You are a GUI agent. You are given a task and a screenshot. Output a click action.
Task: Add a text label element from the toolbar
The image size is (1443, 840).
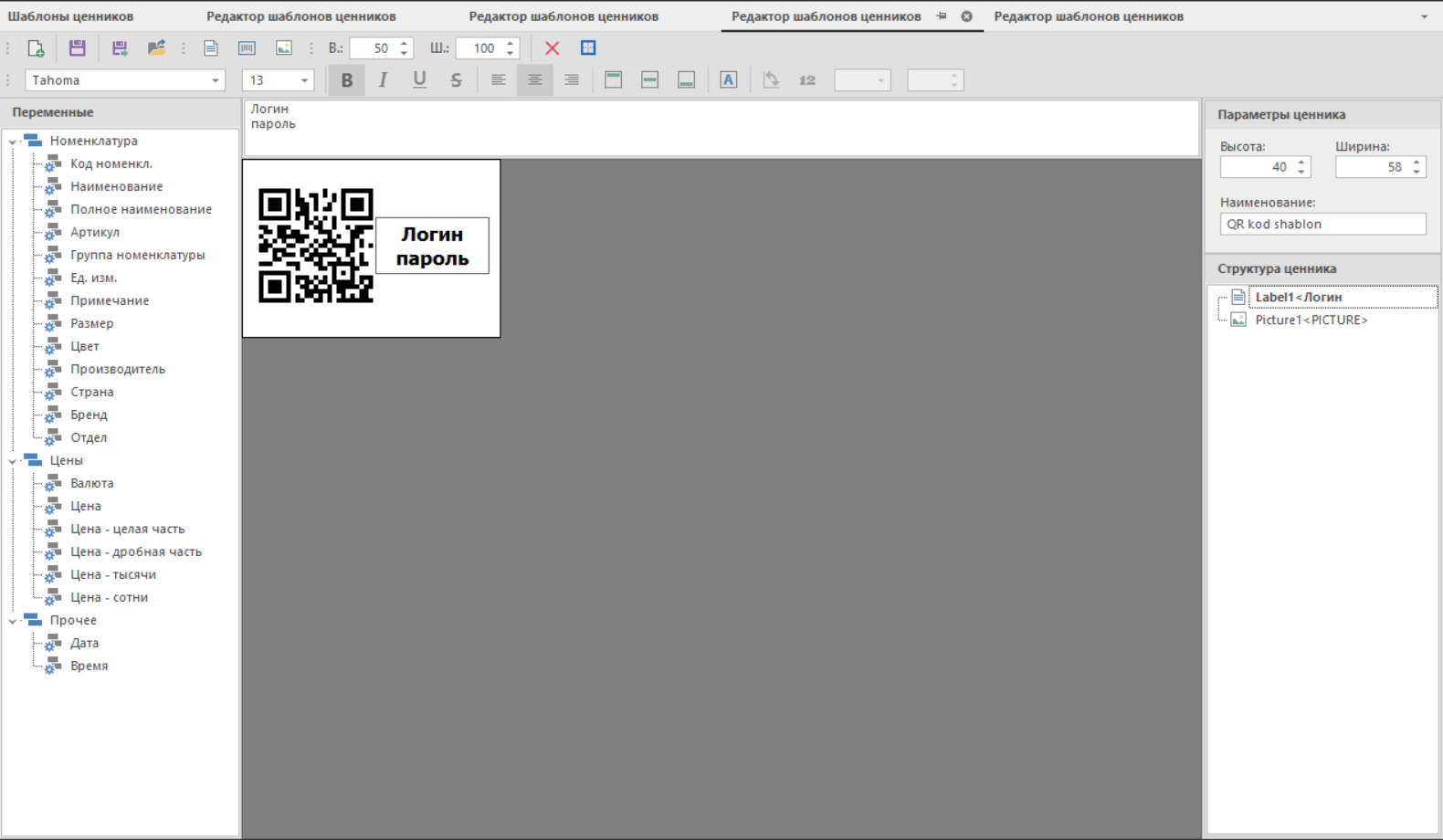(x=211, y=48)
